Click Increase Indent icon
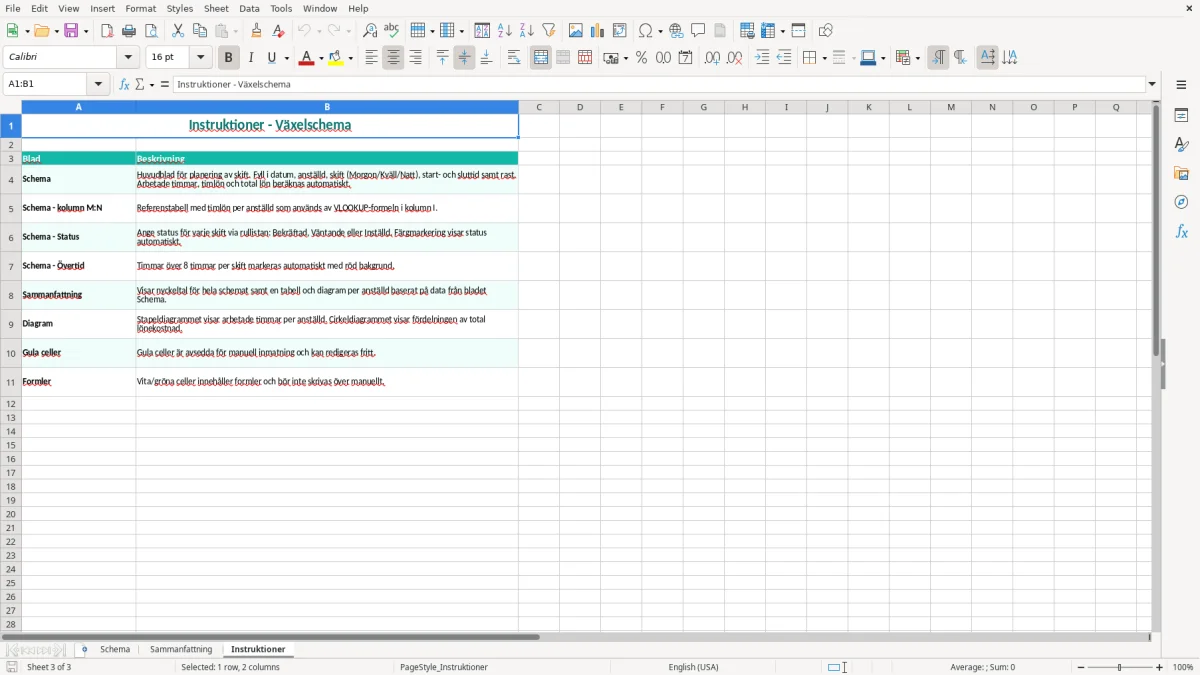The height and width of the screenshot is (675, 1200). click(x=762, y=58)
